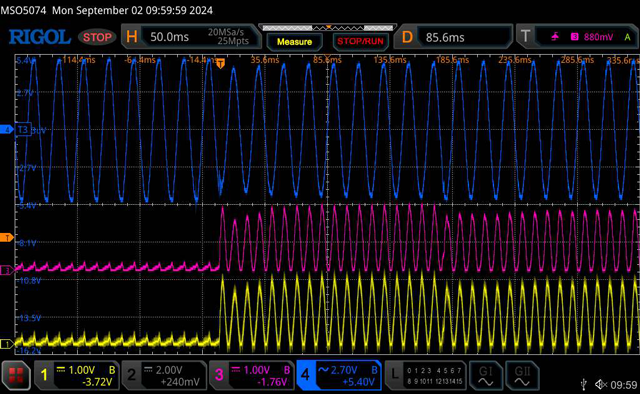
Task: Select the GI function generator icon
Action: (485, 375)
